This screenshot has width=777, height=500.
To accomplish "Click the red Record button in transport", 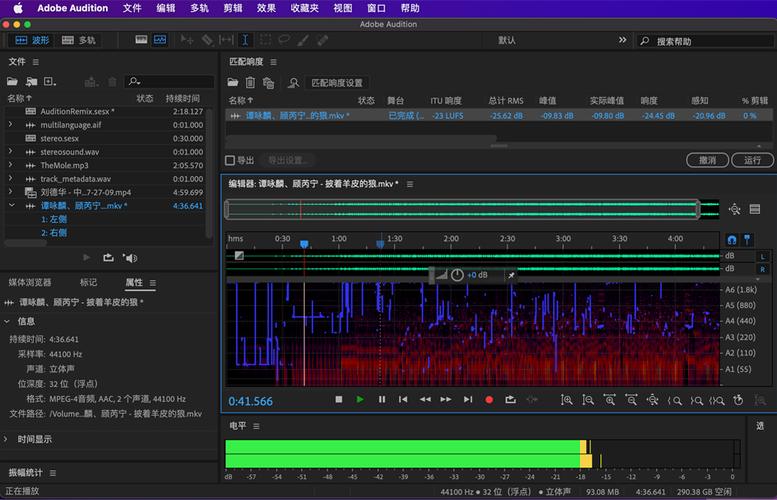I will [x=489, y=399].
